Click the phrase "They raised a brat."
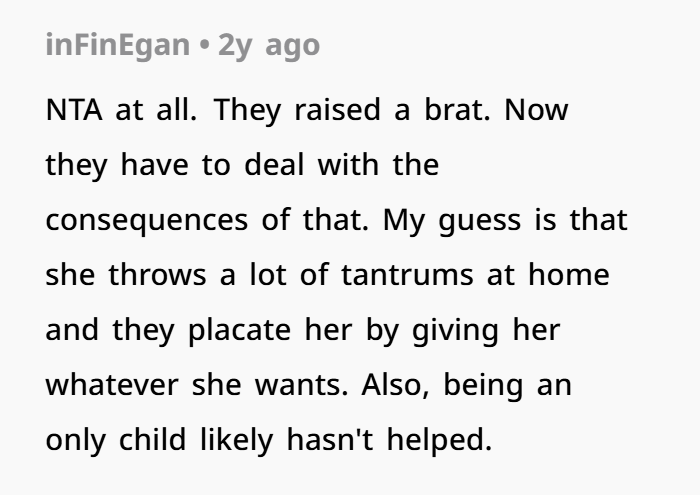 click(352, 110)
